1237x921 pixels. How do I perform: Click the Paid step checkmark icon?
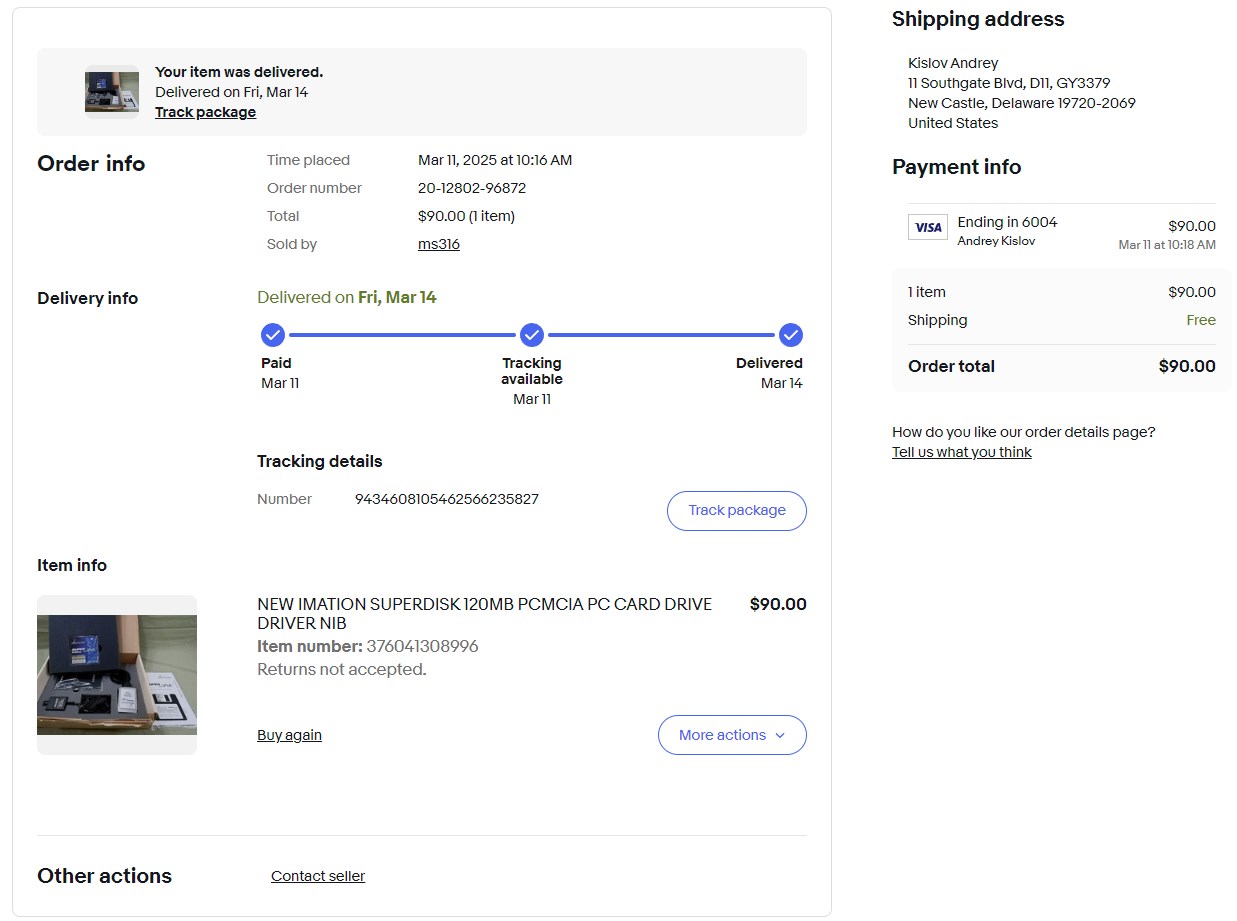coord(272,335)
